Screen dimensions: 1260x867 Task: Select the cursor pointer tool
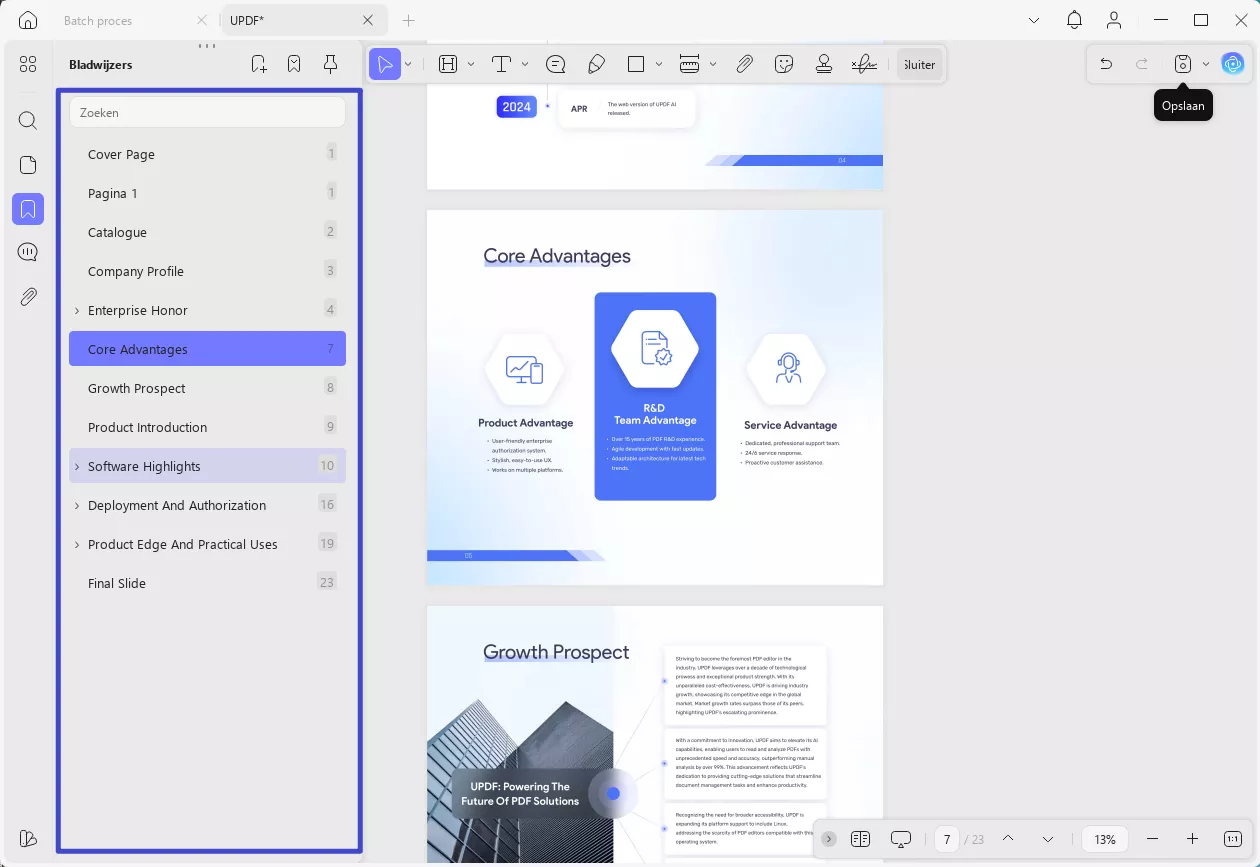384,64
